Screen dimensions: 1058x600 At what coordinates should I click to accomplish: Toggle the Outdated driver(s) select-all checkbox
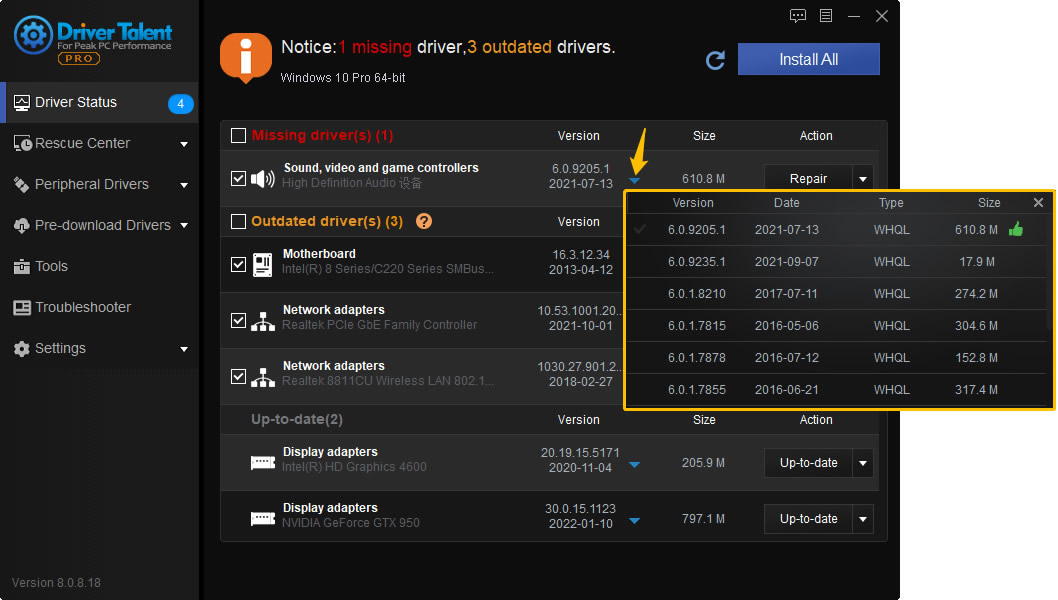pos(238,221)
